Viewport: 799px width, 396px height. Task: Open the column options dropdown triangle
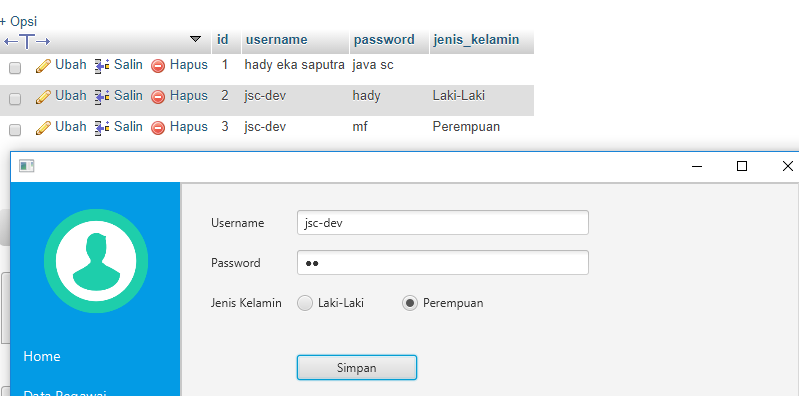pos(195,39)
